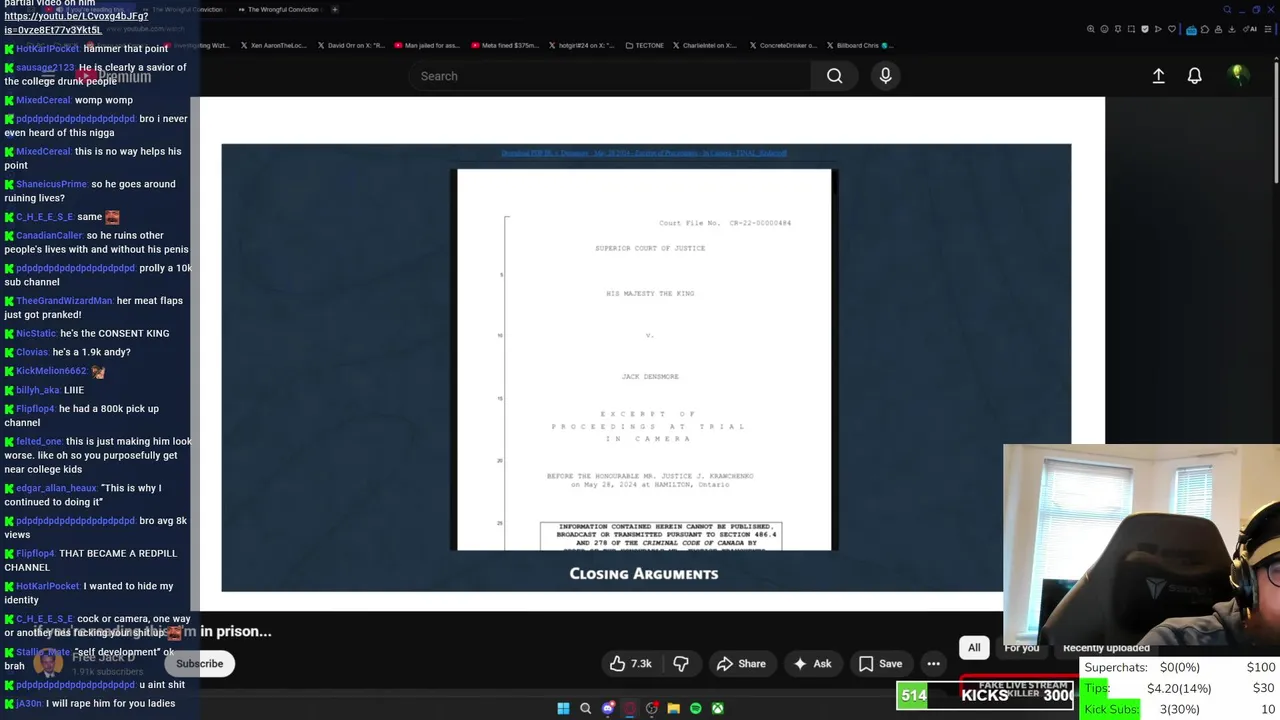Click the Free Jack D channel avatar

[x=48, y=663]
